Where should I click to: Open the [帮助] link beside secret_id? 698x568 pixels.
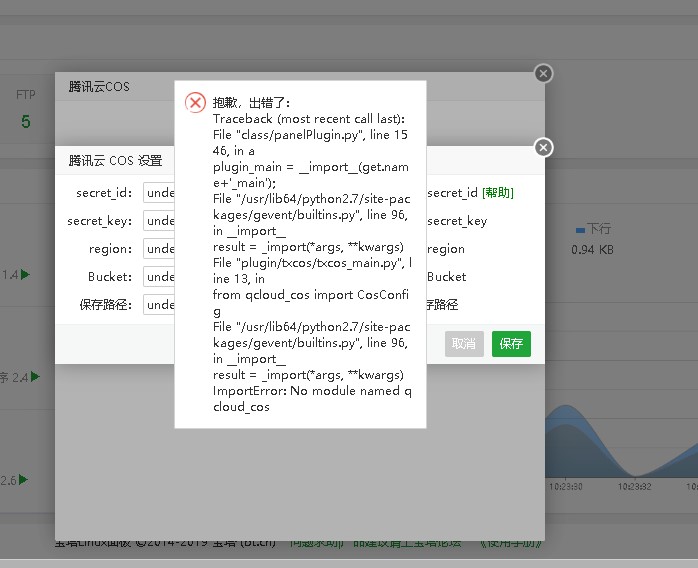[498, 193]
